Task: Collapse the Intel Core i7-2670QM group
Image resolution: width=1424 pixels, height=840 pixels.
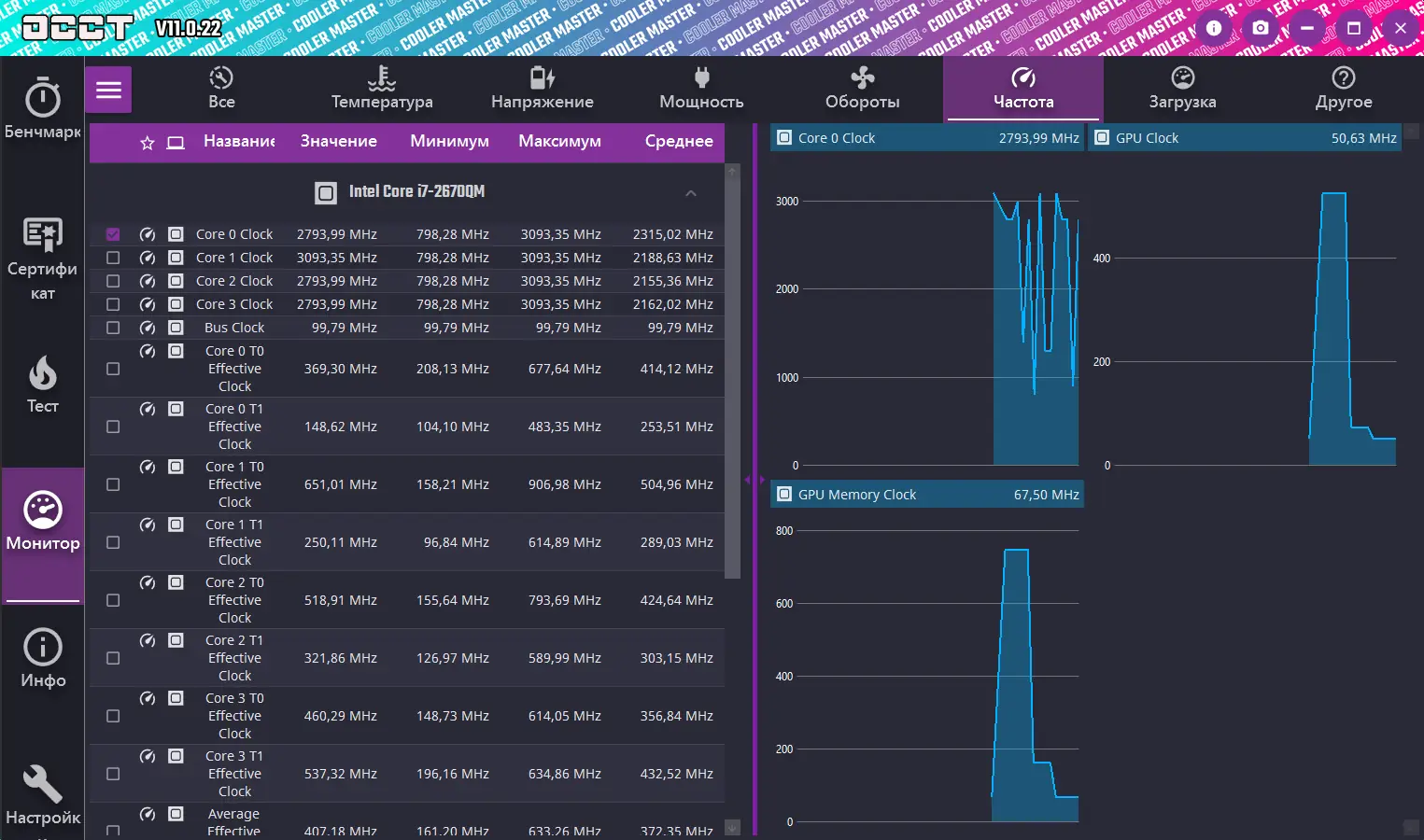Action: pyautogui.click(x=691, y=193)
